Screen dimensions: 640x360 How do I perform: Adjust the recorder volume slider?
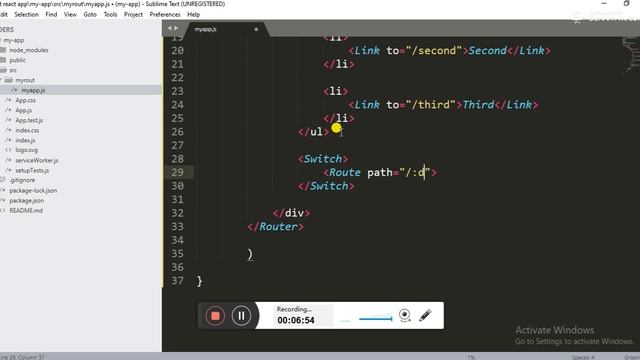coord(375,318)
